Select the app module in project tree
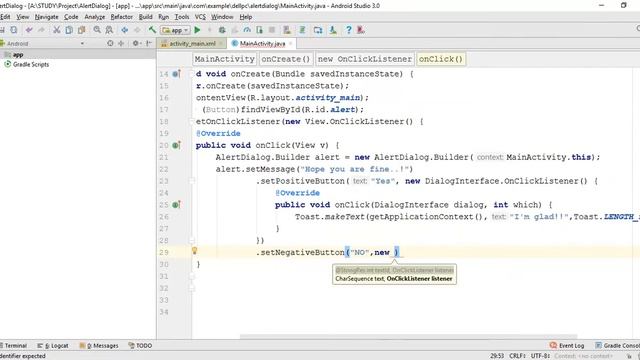The width and height of the screenshot is (640, 360). click(18, 54)
